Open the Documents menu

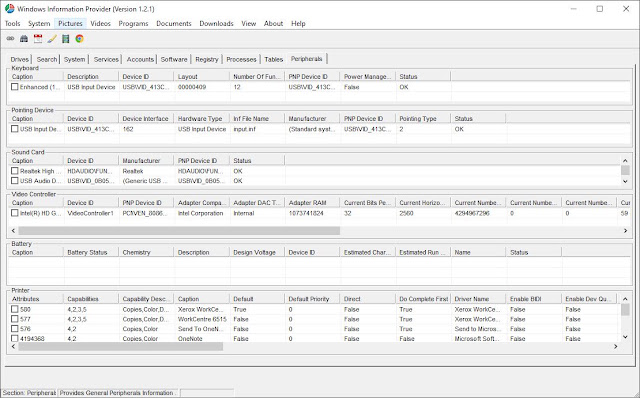pos(173,23)
